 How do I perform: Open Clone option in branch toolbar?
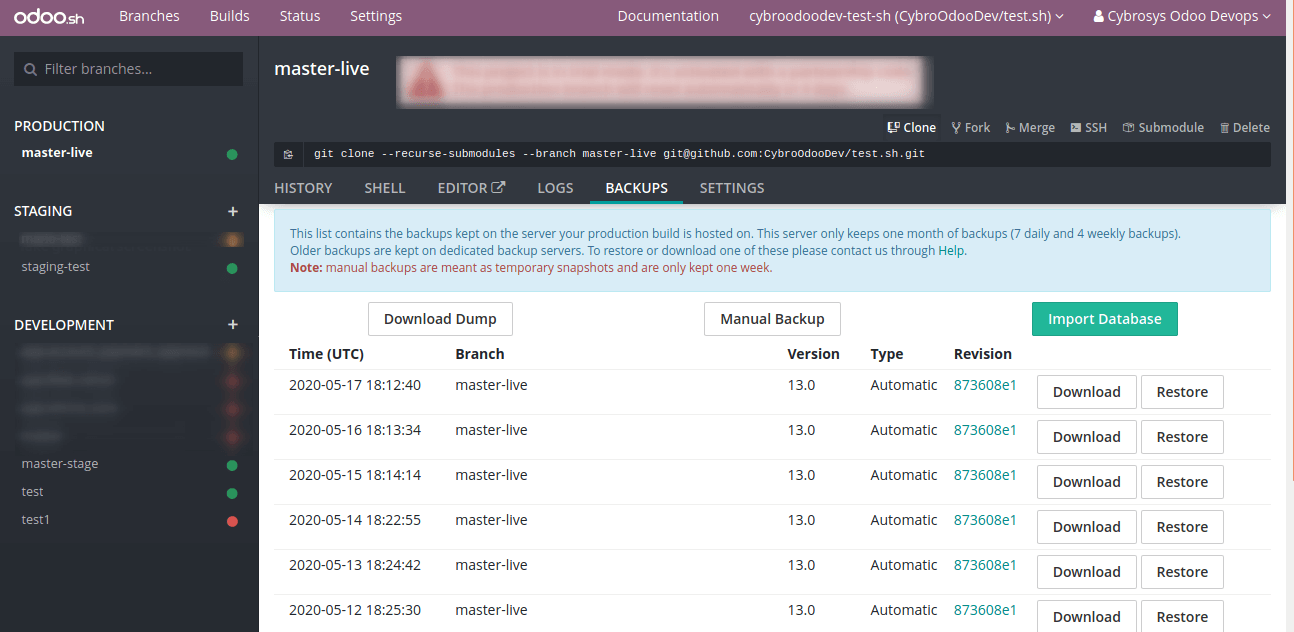(911, 127)
